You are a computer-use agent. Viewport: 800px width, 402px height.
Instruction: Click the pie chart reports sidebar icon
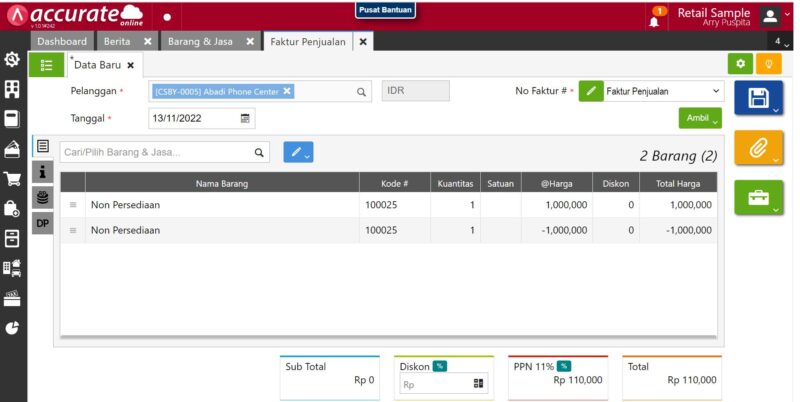point(12,327)
